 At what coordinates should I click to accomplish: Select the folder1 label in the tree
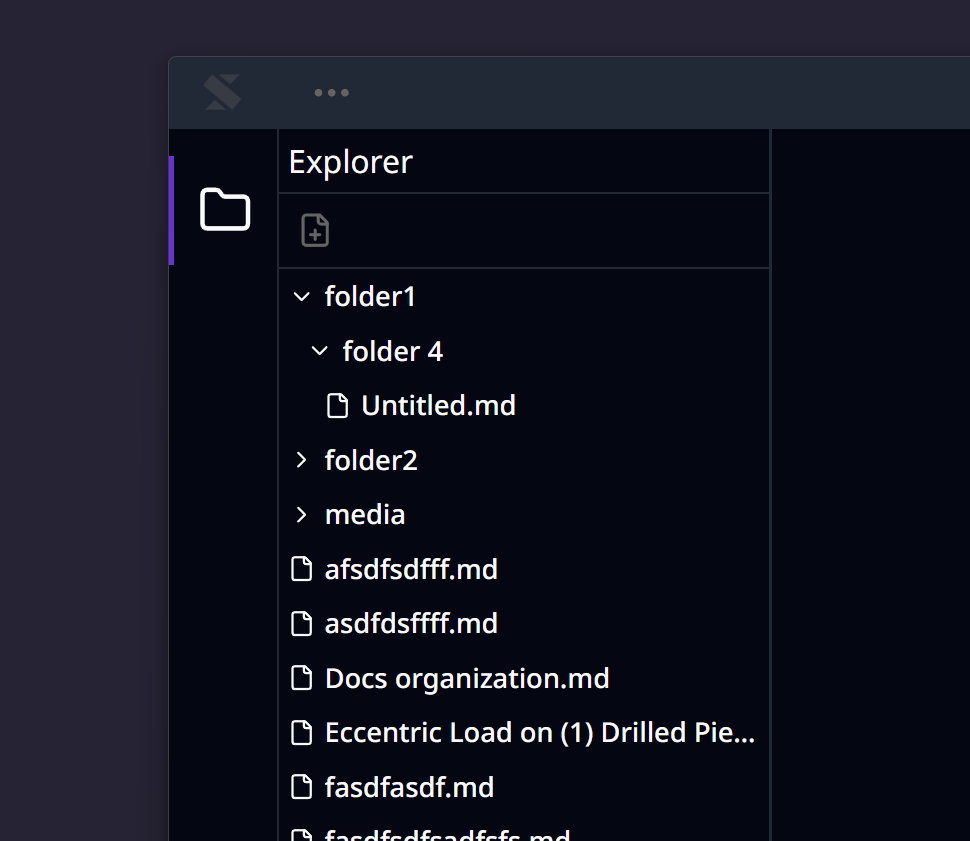point(370,296)
